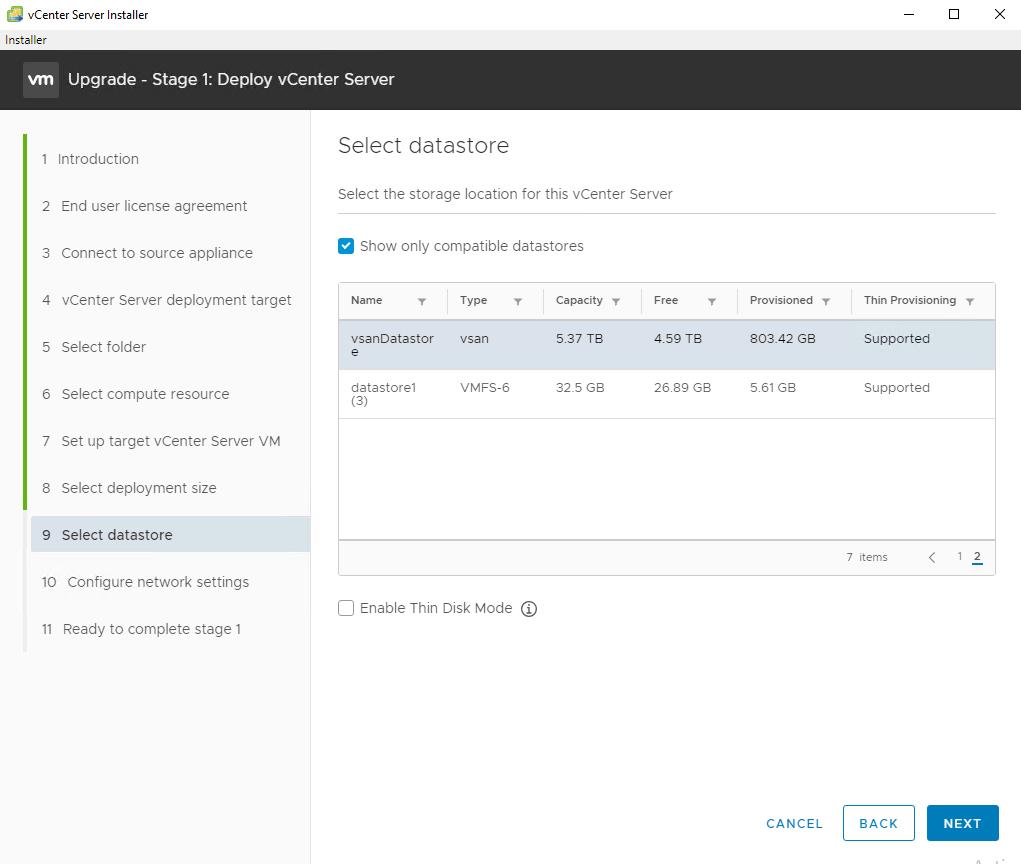Click the Capacity column filter icon
The width and height of the screenshot is (1021, 864).
coord(615,301)
